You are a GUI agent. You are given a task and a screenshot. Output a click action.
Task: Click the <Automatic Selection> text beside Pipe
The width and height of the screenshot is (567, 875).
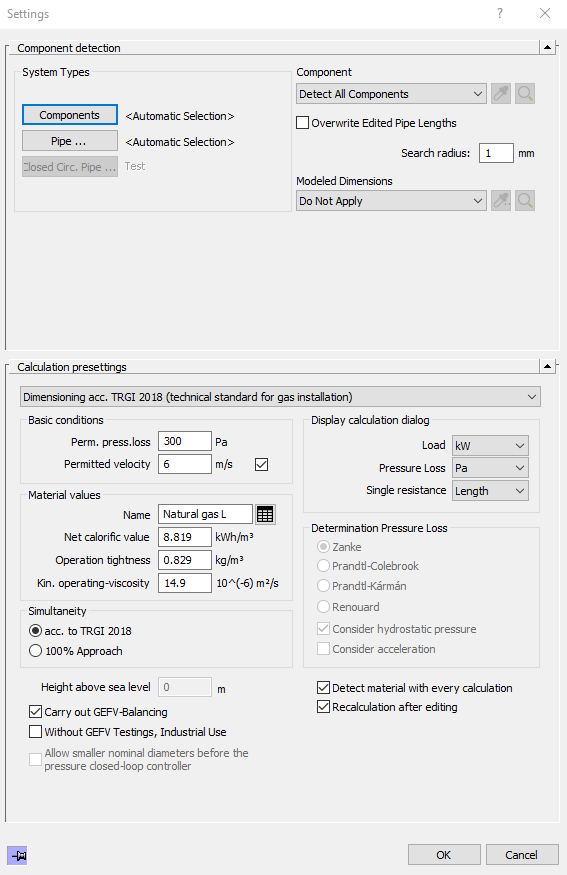point(180,142)
